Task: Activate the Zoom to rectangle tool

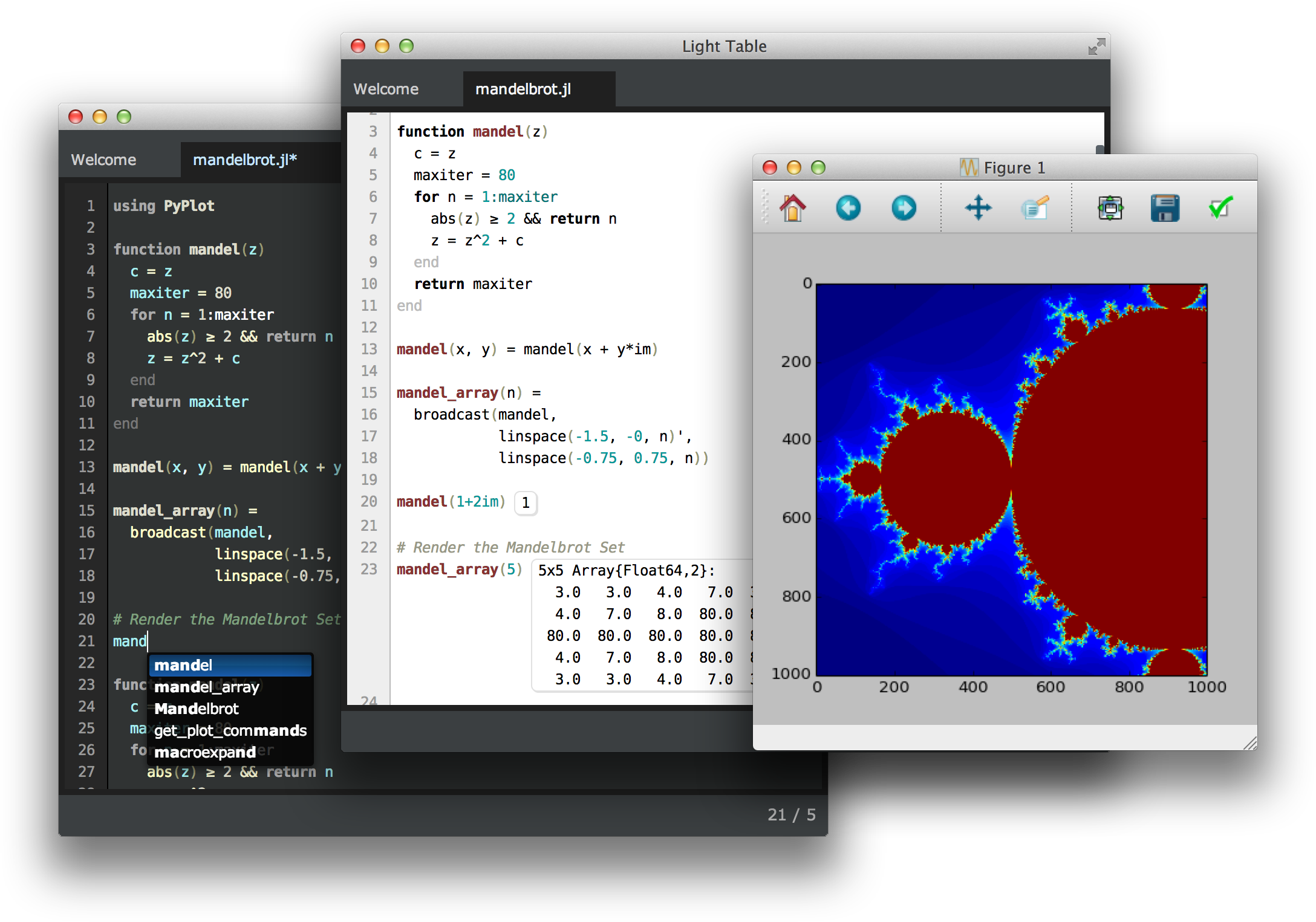Action: point(1034,208)
